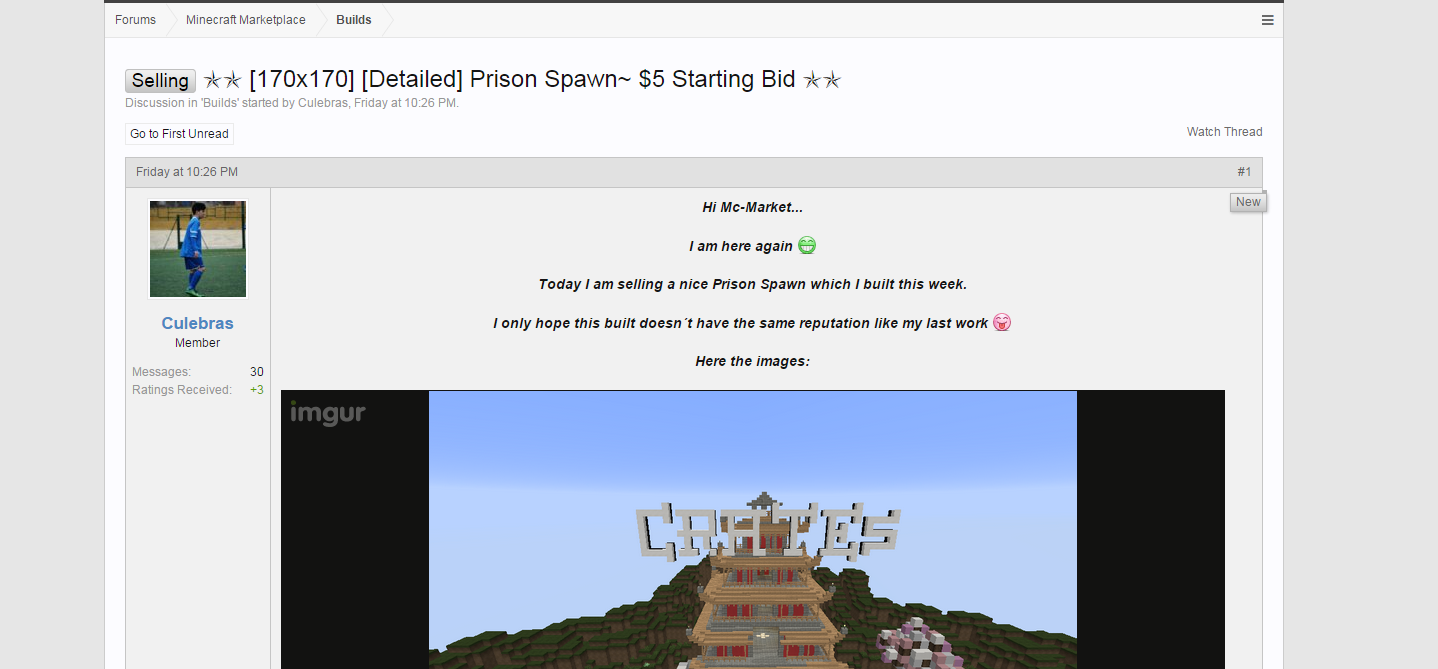Click the Friday at 10:26 PM post date
Viewport: 1438px width, 669px height.
point(187,172)
